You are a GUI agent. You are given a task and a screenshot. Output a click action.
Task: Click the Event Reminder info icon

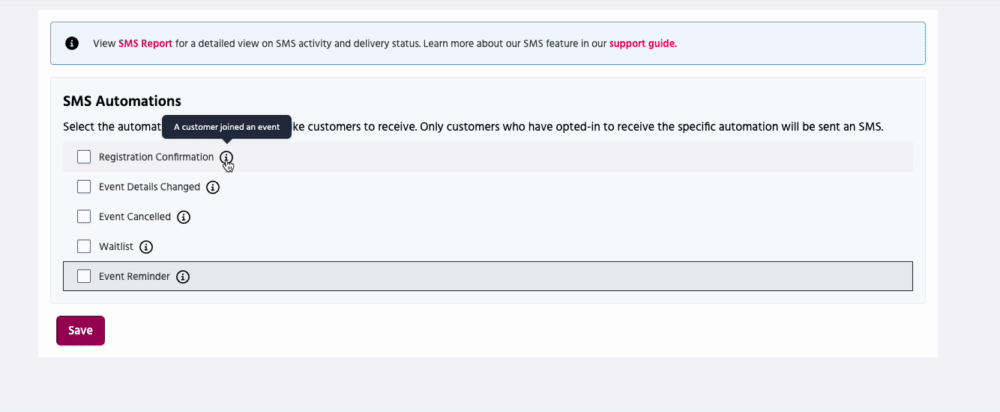pyautogui.click(x=183, y=277)
